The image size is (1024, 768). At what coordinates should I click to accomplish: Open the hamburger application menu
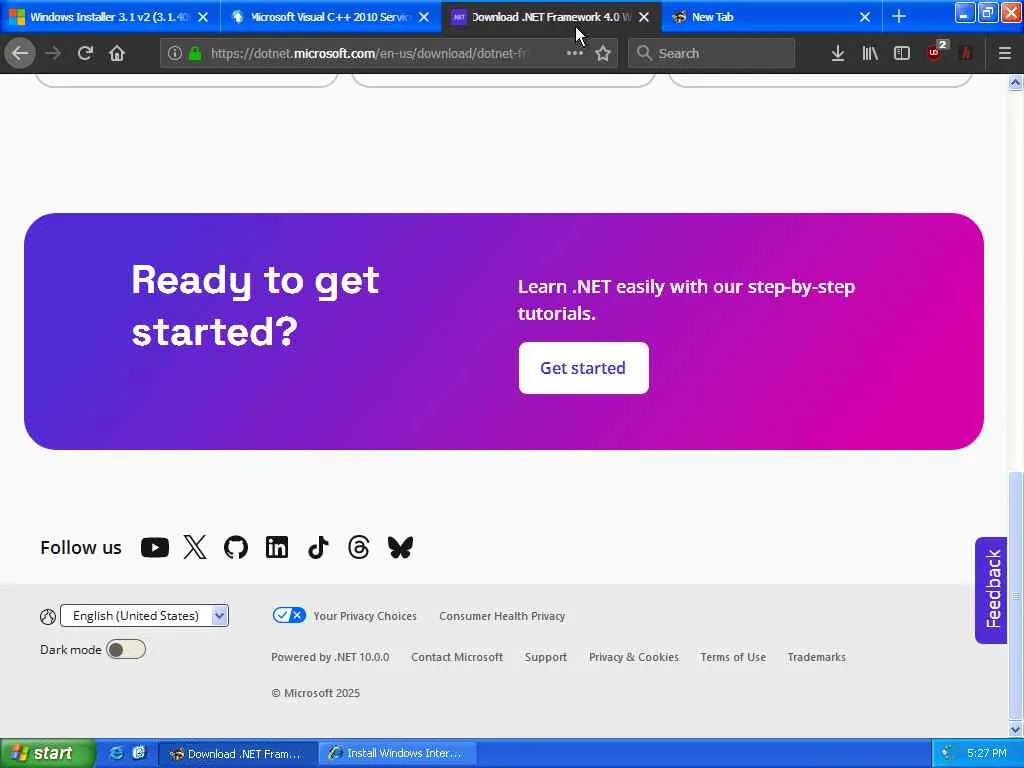1005,54
